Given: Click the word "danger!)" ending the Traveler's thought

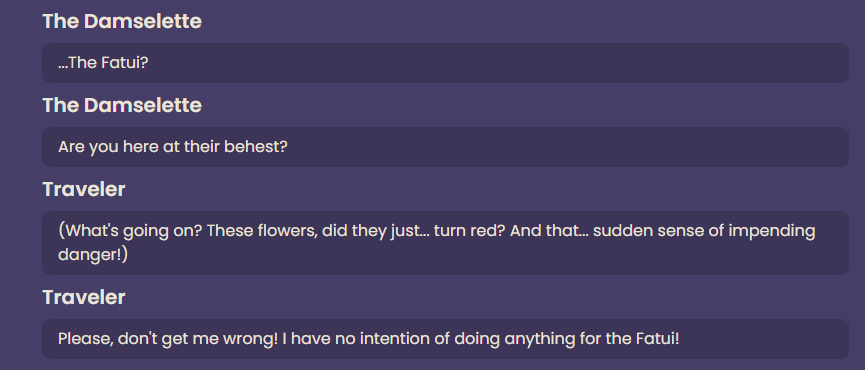Looking at the screenshot, I should point(93,256).
